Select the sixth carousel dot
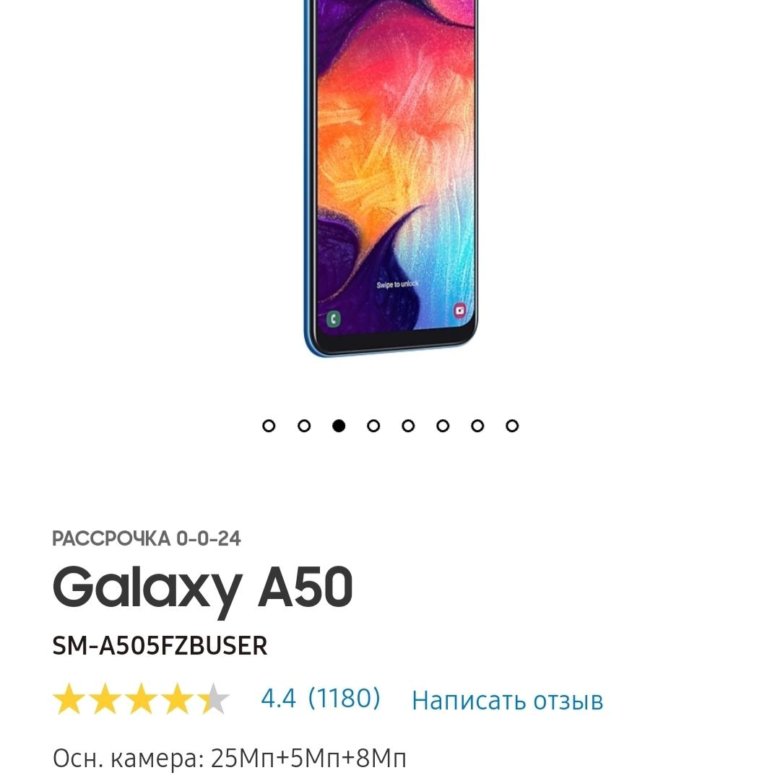The image size is (780, 780). coord(443,426)
